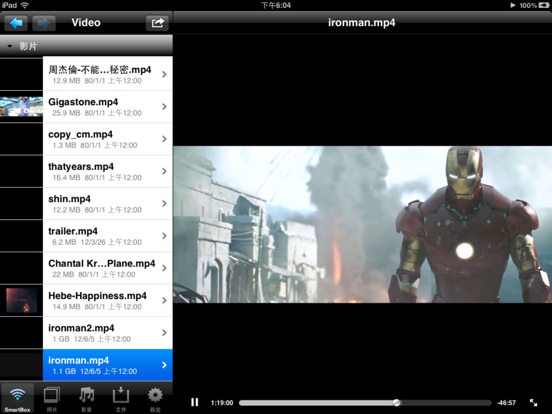Image resolution: width=552 pixels, height=414 pixels.
Task: Go back with the blue left arrow
Action: click(16, 23)
